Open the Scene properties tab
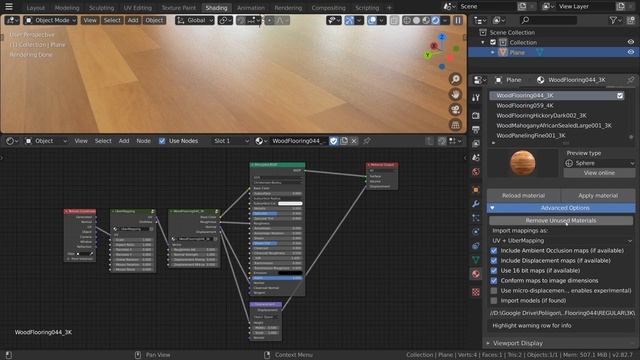Viewport: 640px width, 360px height. 476,158
